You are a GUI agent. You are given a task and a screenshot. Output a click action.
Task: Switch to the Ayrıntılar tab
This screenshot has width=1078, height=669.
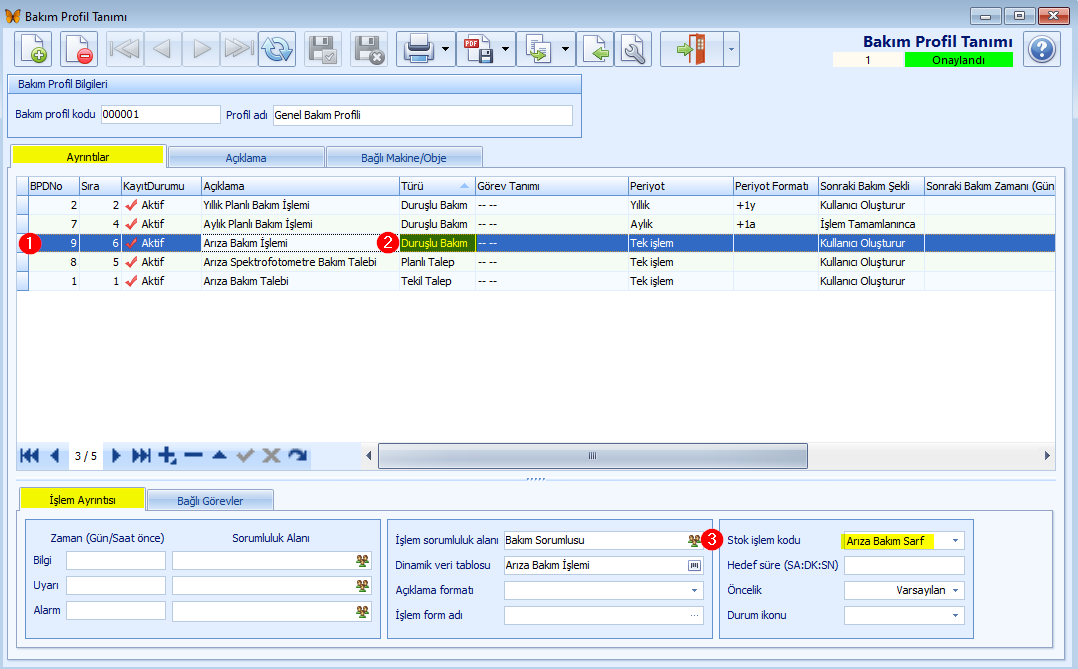(88, 157)
